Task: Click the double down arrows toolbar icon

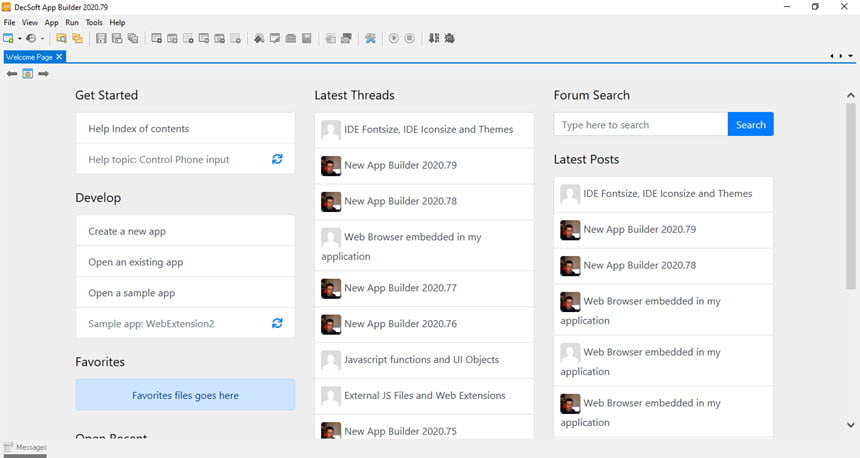Action: (434, 38)
